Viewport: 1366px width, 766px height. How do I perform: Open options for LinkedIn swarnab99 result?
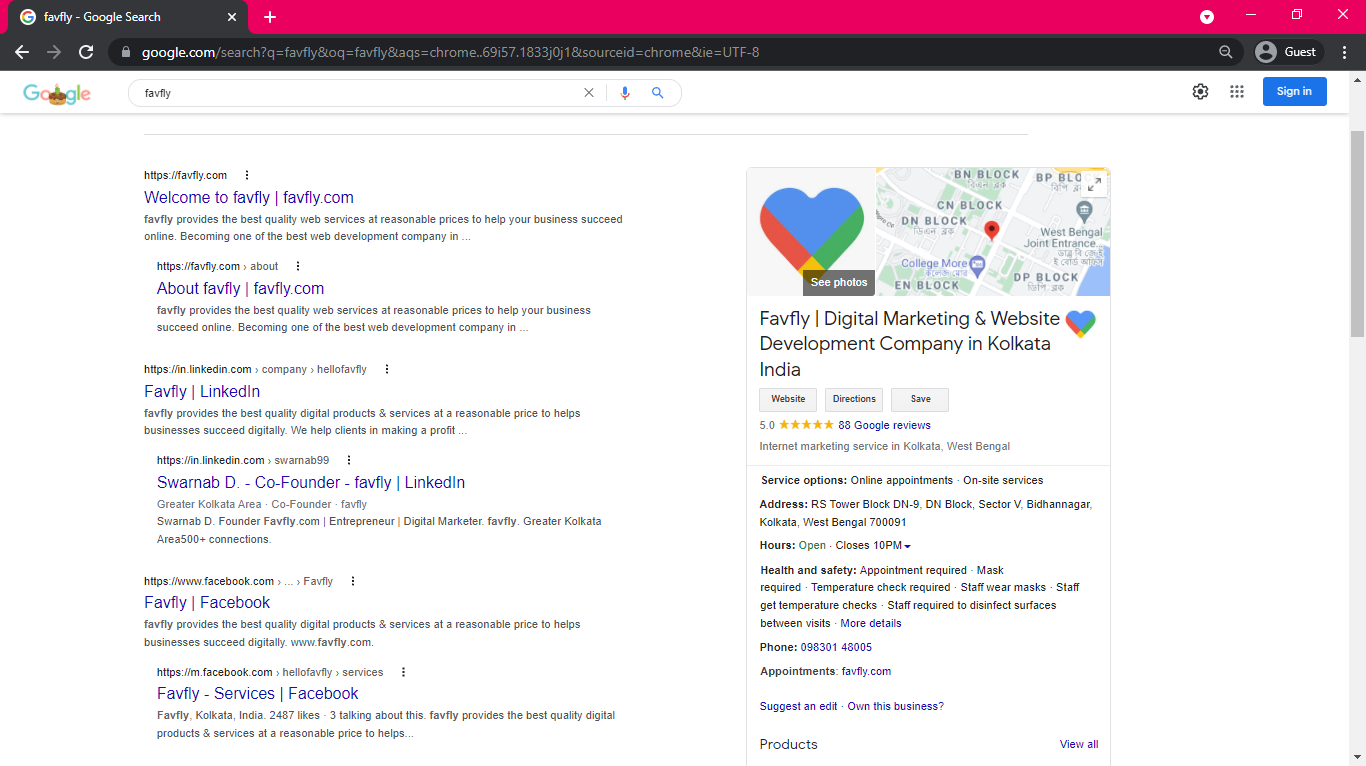pos(349,461)
